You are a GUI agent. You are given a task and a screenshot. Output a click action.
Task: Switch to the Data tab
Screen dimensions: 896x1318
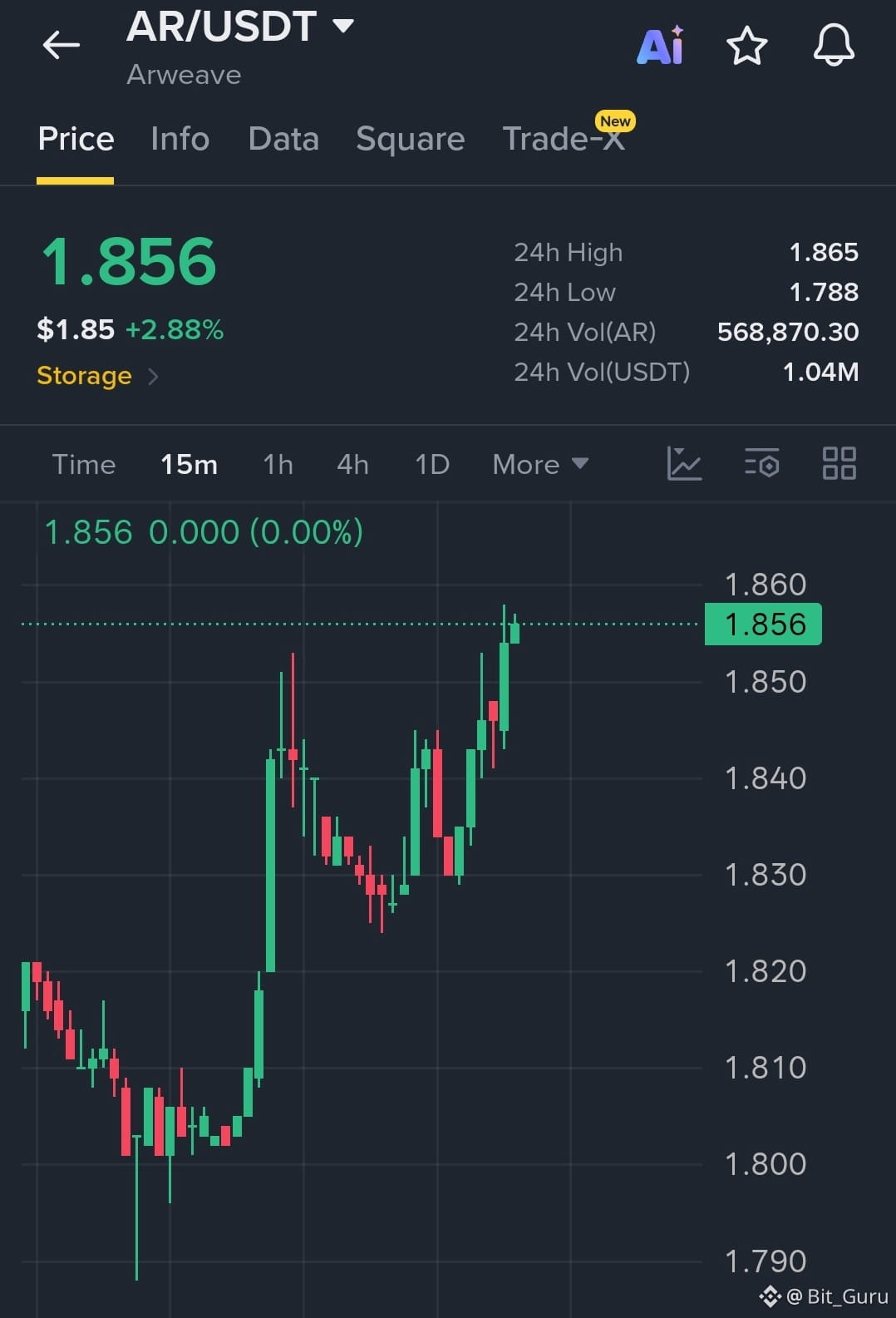[283, 139]
